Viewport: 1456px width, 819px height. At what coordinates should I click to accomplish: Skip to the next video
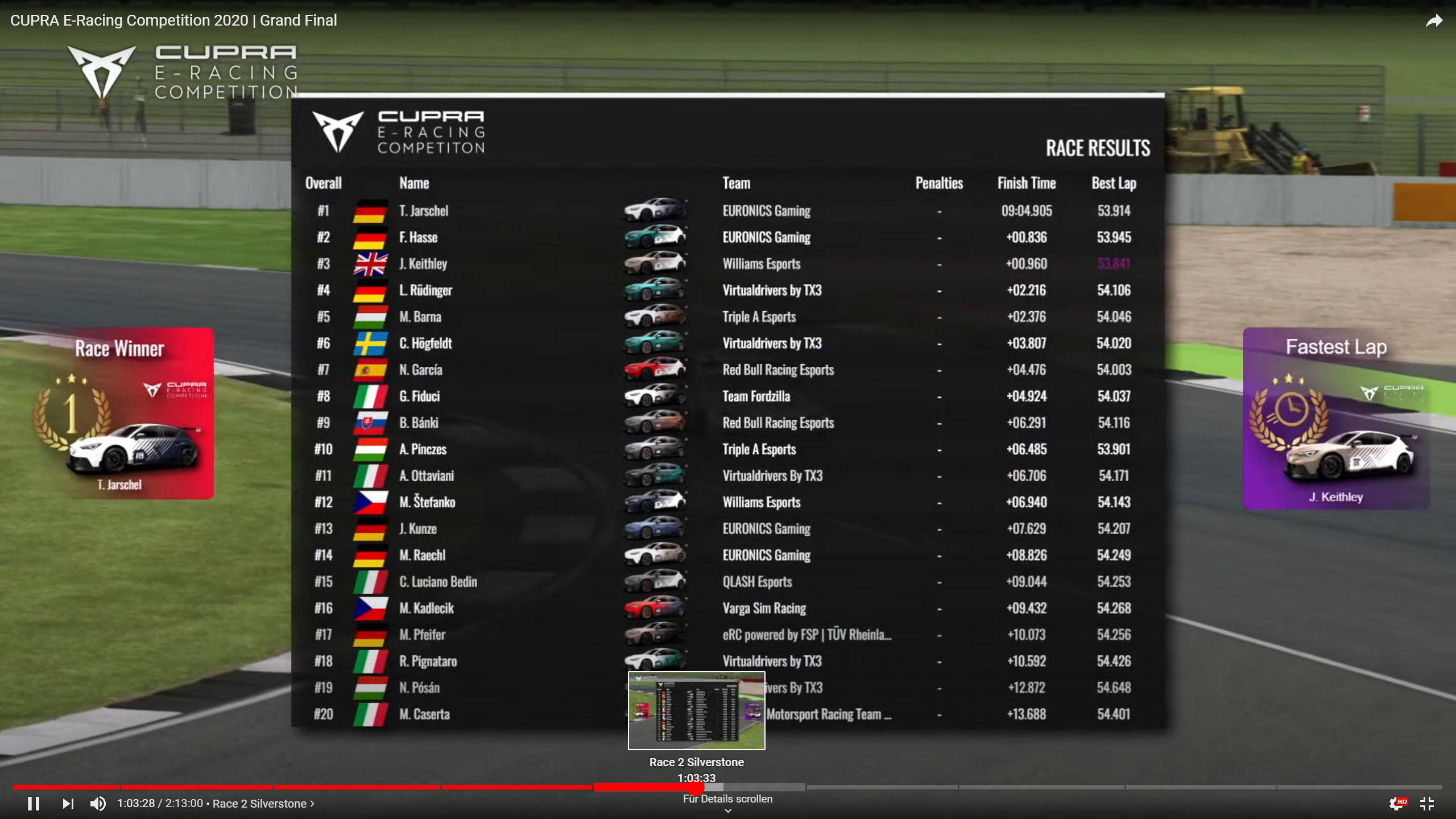pos(68,803)
